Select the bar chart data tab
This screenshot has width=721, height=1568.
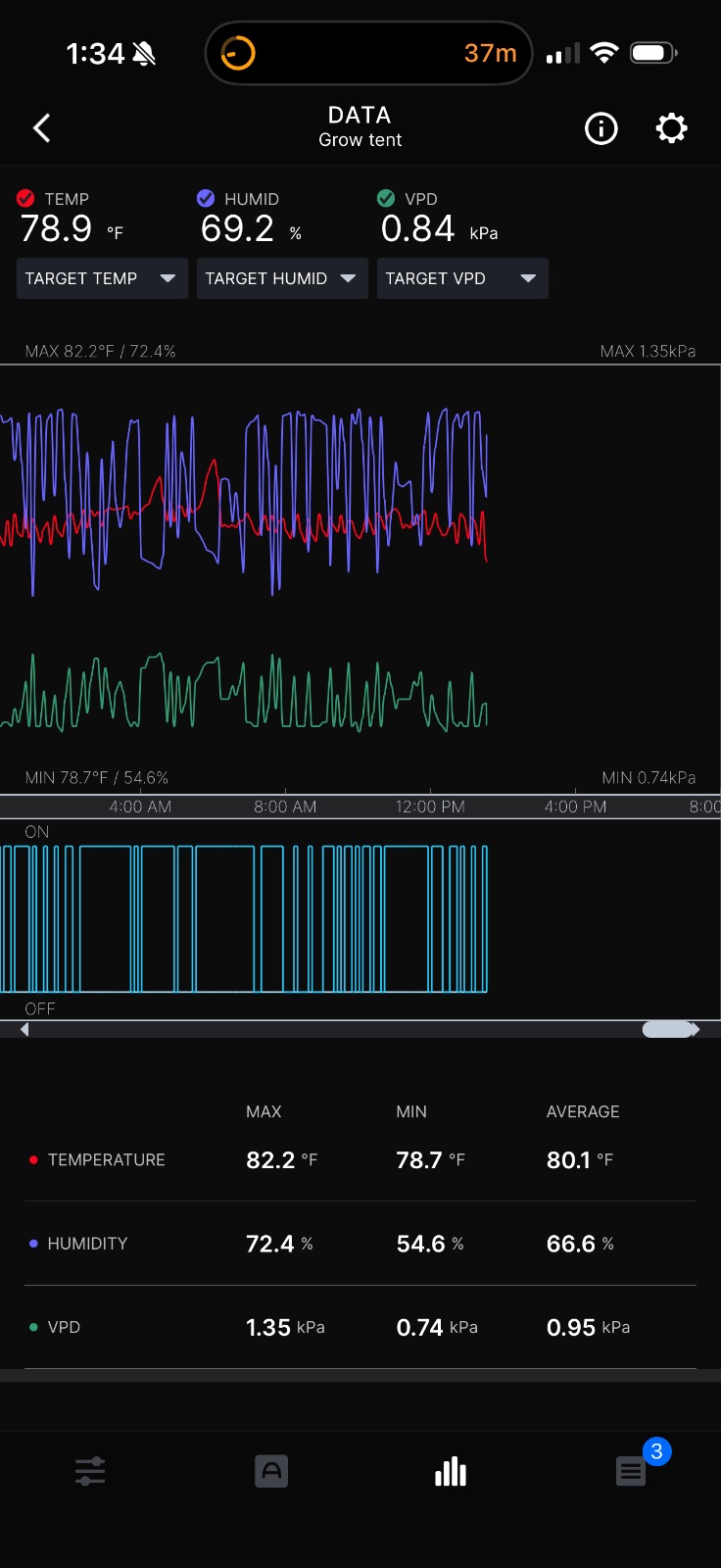(451, 1471)
